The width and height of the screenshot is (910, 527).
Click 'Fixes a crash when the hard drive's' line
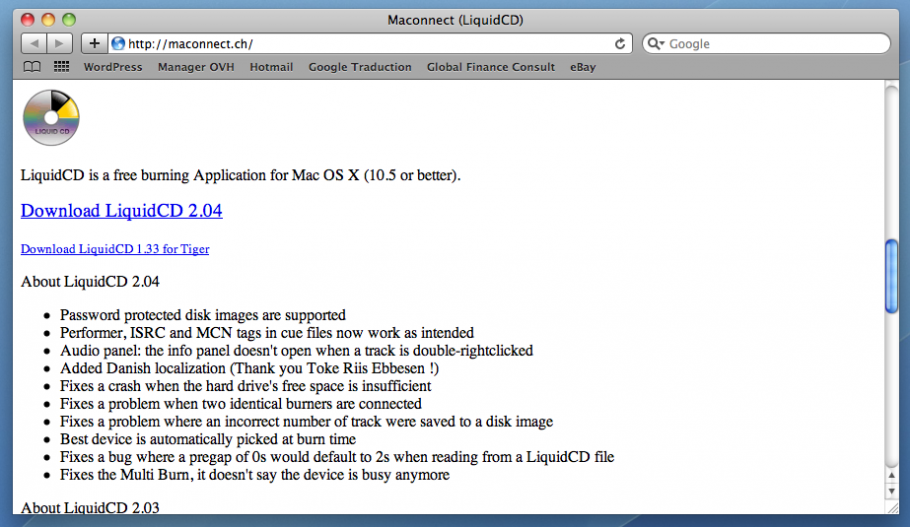click(x=245, y=386)
